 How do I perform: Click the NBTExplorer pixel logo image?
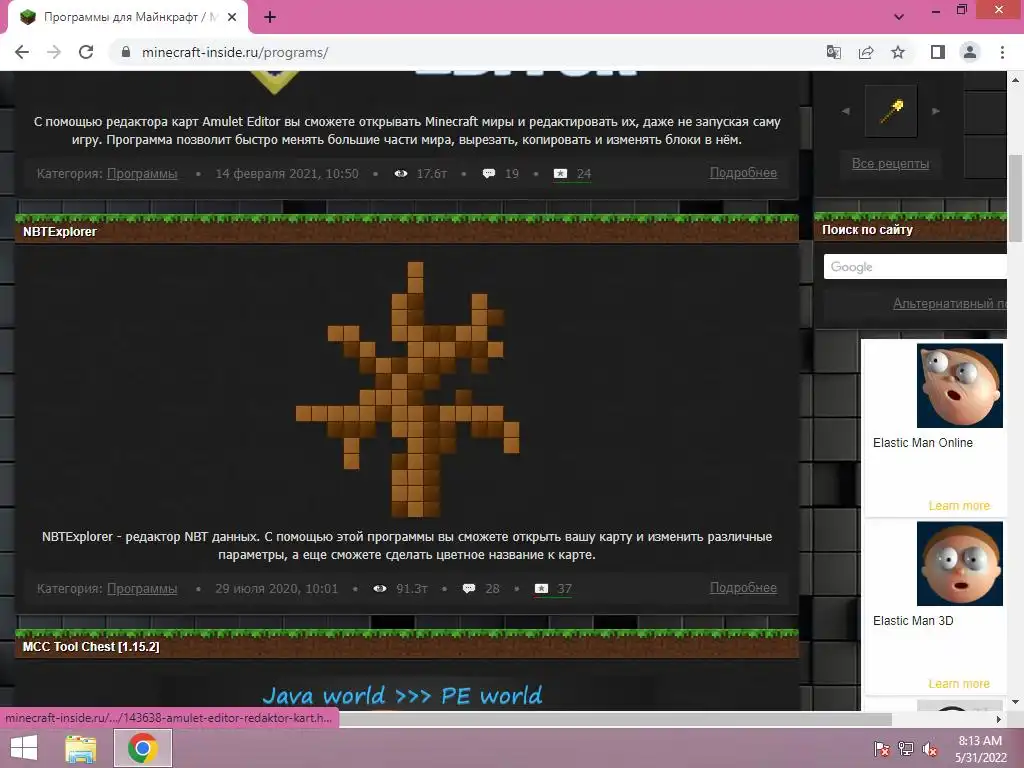[x=407, y=389]
